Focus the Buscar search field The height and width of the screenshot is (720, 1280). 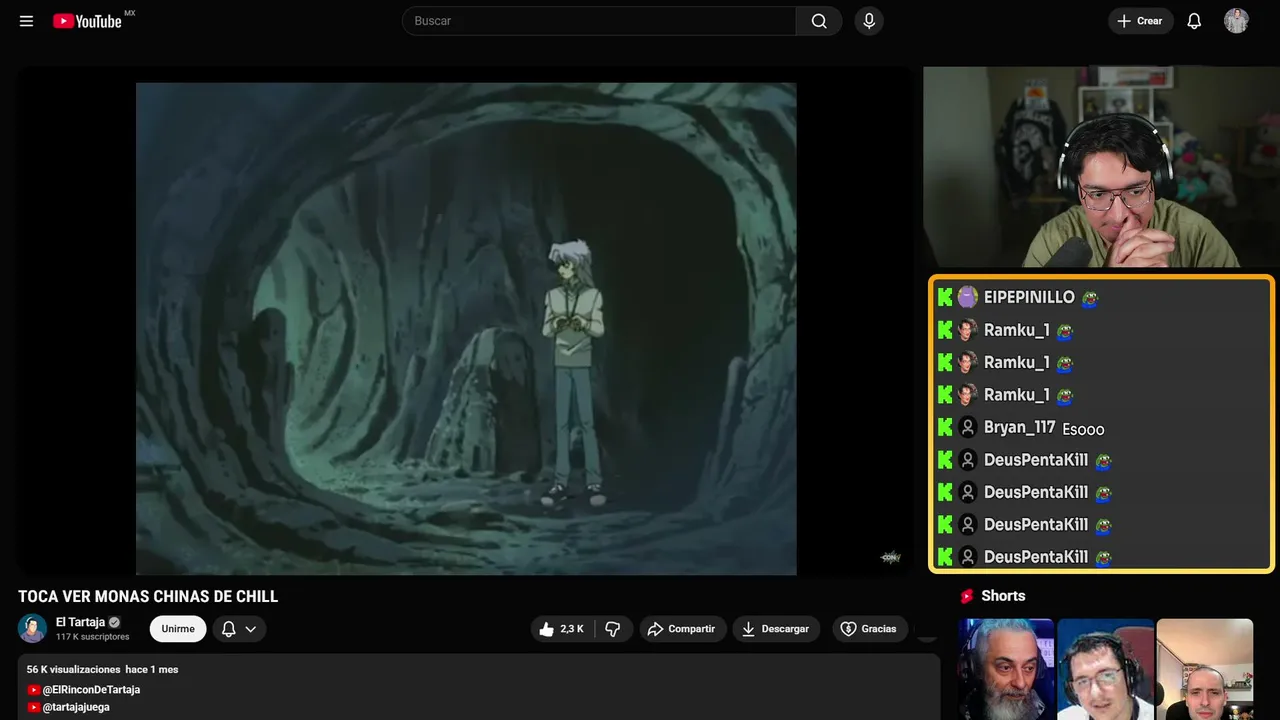tap(600, 21)
